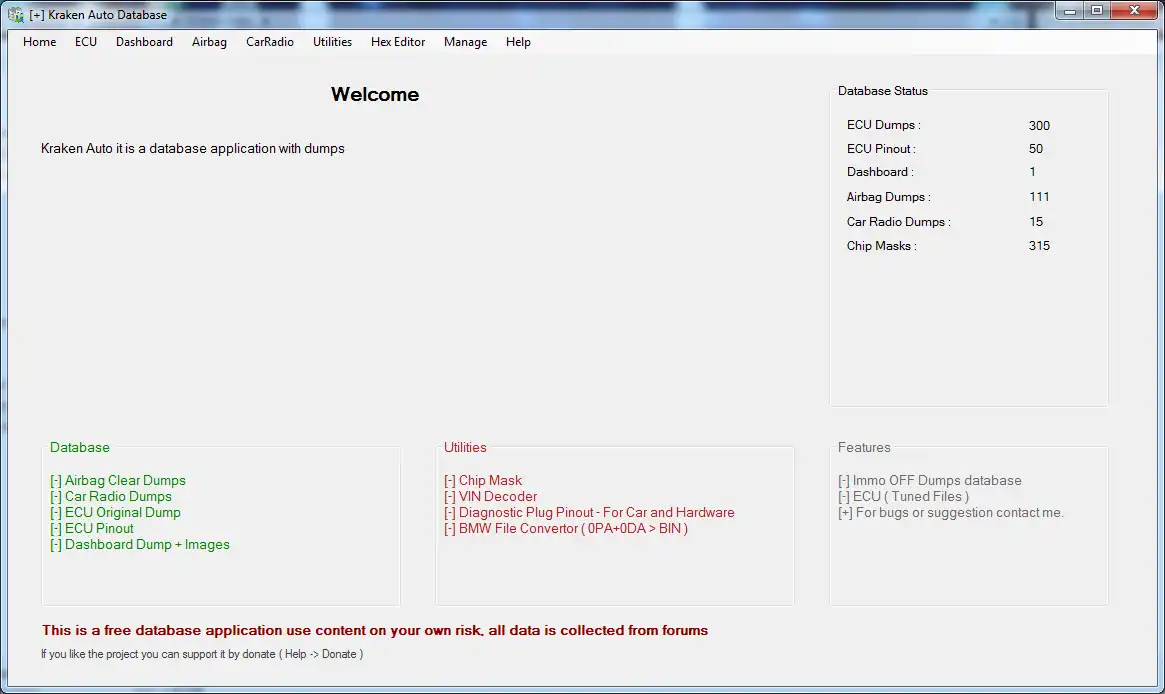Open the Help menu for donate info
This screenshot has width=1165, height=694.
pyautogui.click(x=518, y=42)
